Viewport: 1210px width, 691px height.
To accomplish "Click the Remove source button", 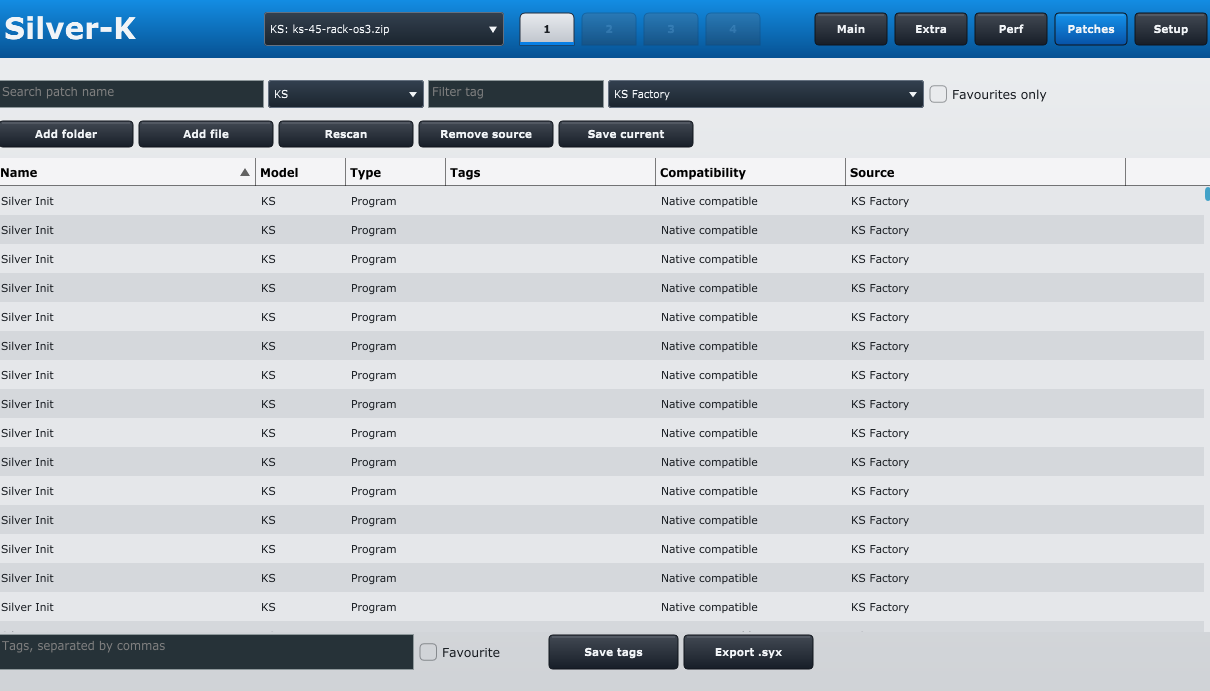I will click(486, 134).
